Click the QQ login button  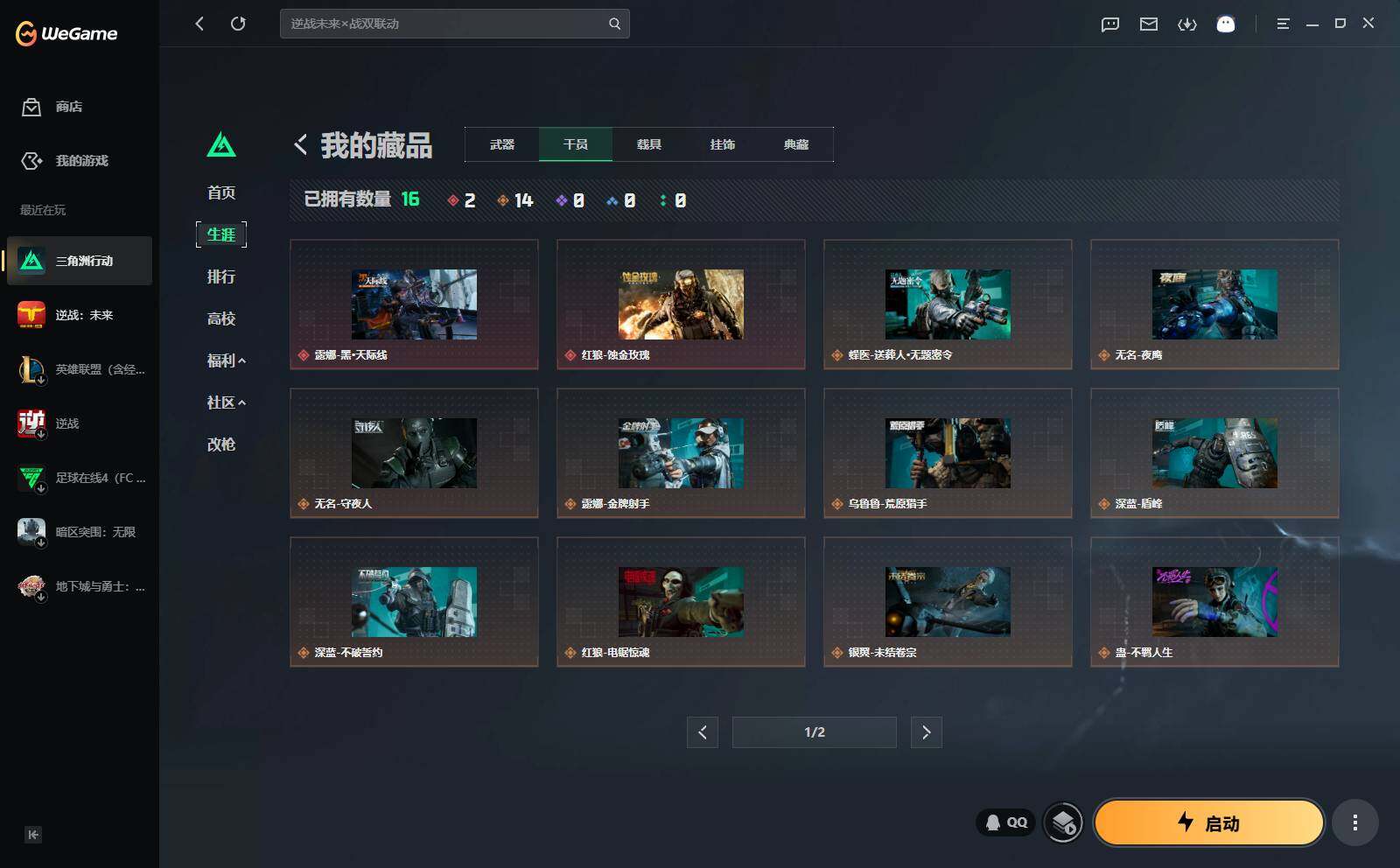[x=1006, y=822]
